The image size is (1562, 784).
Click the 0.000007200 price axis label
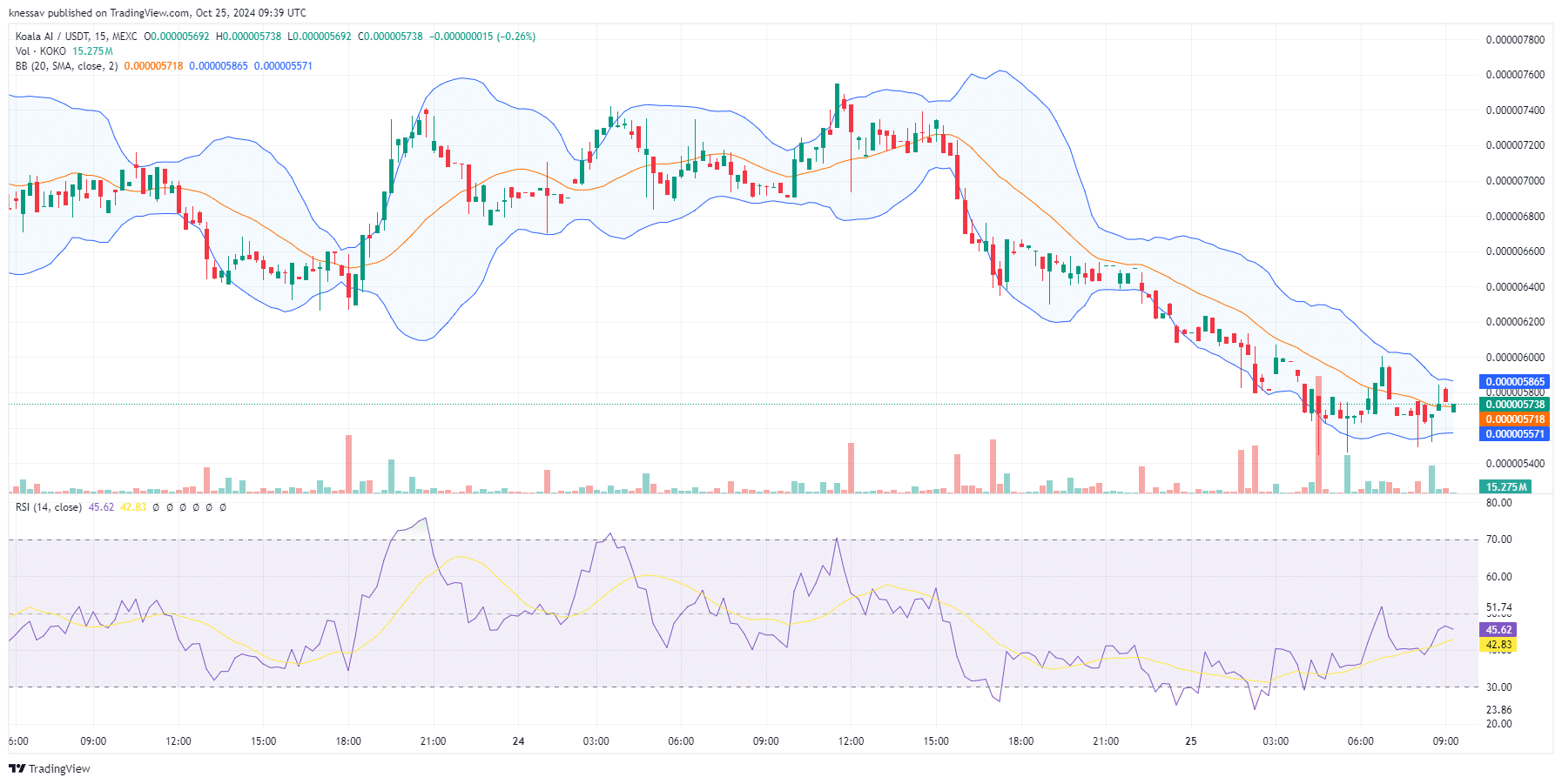click(x=1515, y=145)
